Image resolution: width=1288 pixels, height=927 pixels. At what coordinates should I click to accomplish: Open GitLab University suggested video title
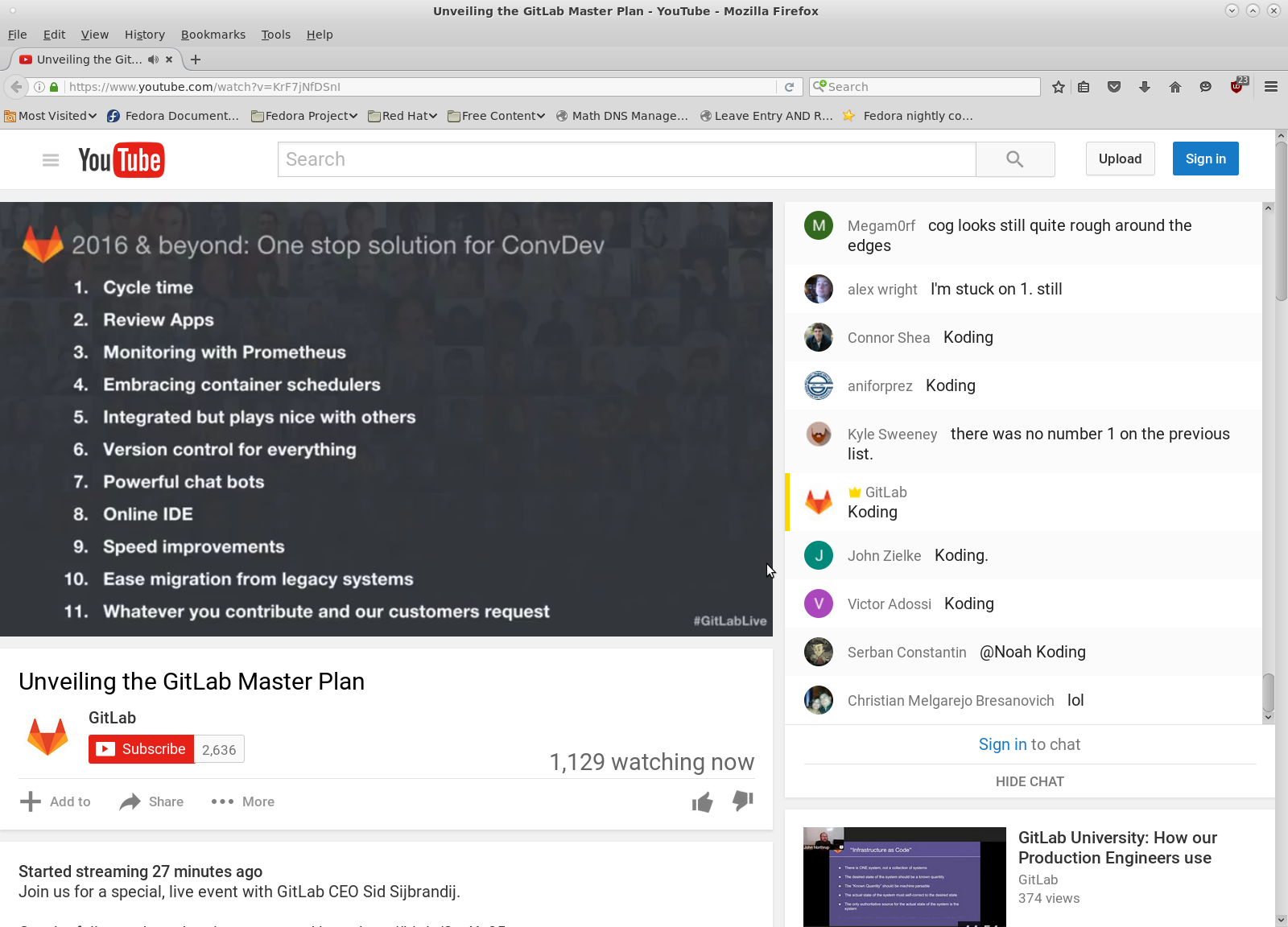pyautogui.click(x=1117, y=847)
